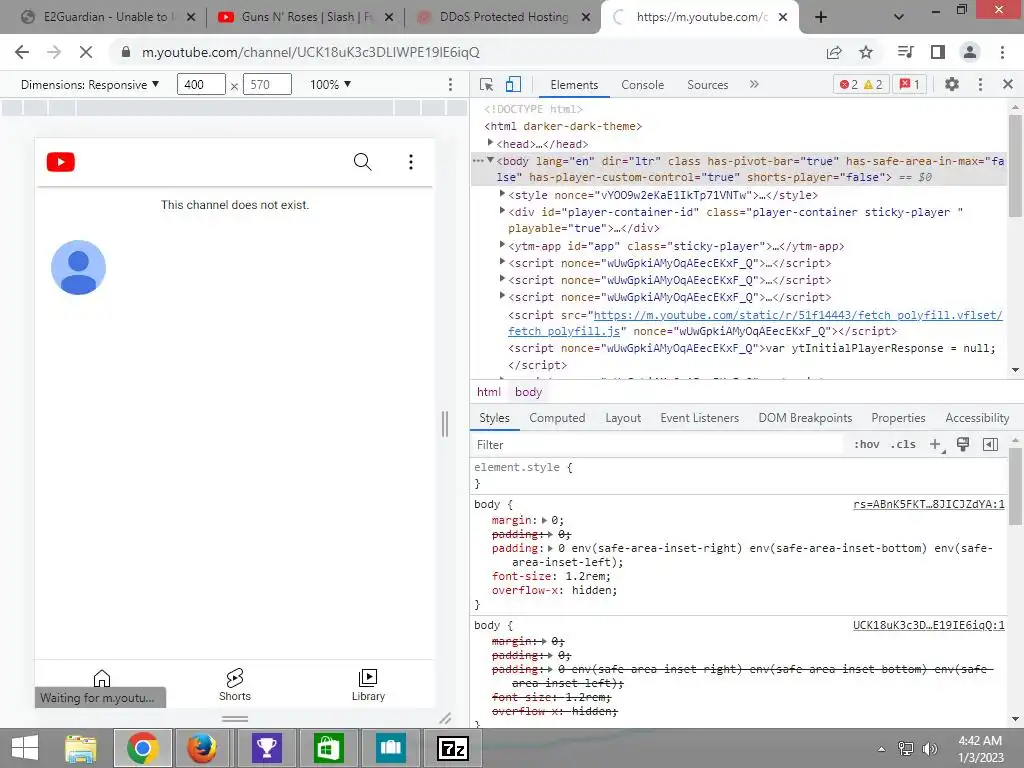Go back with the browser back arrow
Image resolution: width=1024 pixels, height=768 pixels.
[22, 52]
